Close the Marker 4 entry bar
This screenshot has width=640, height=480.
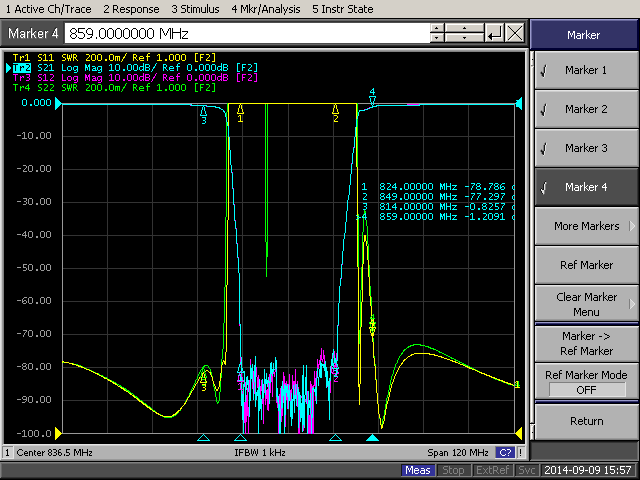coord(515,34)
